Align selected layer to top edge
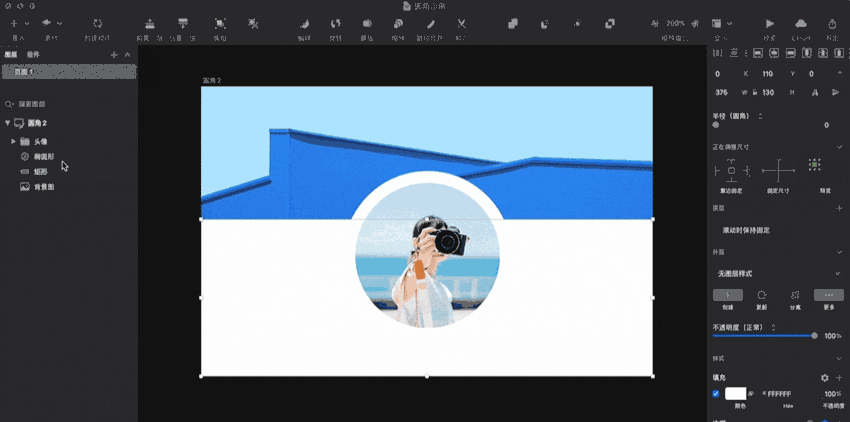This screenshot has width=850, height=422. [807, 53]
